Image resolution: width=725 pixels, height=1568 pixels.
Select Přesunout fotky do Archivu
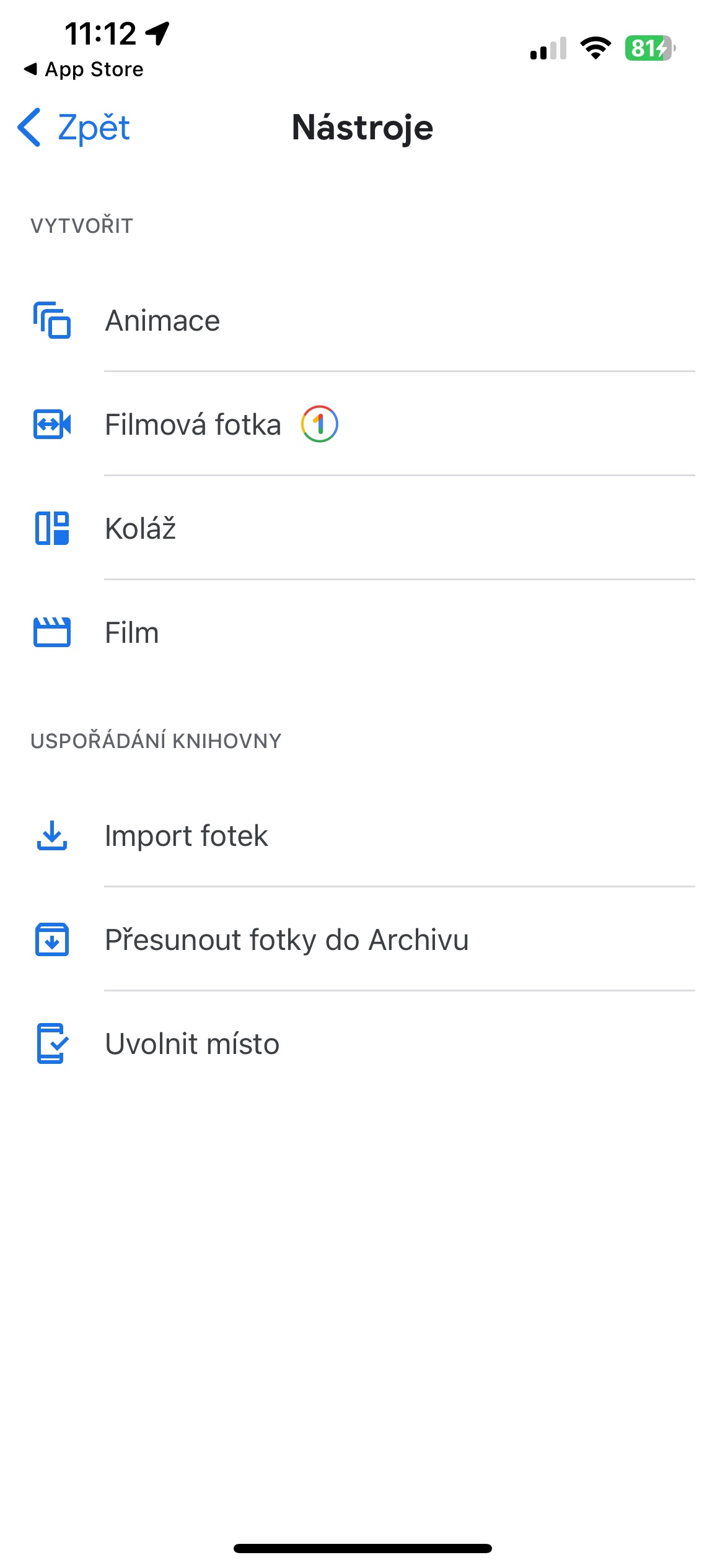click(x=286, y=940)
